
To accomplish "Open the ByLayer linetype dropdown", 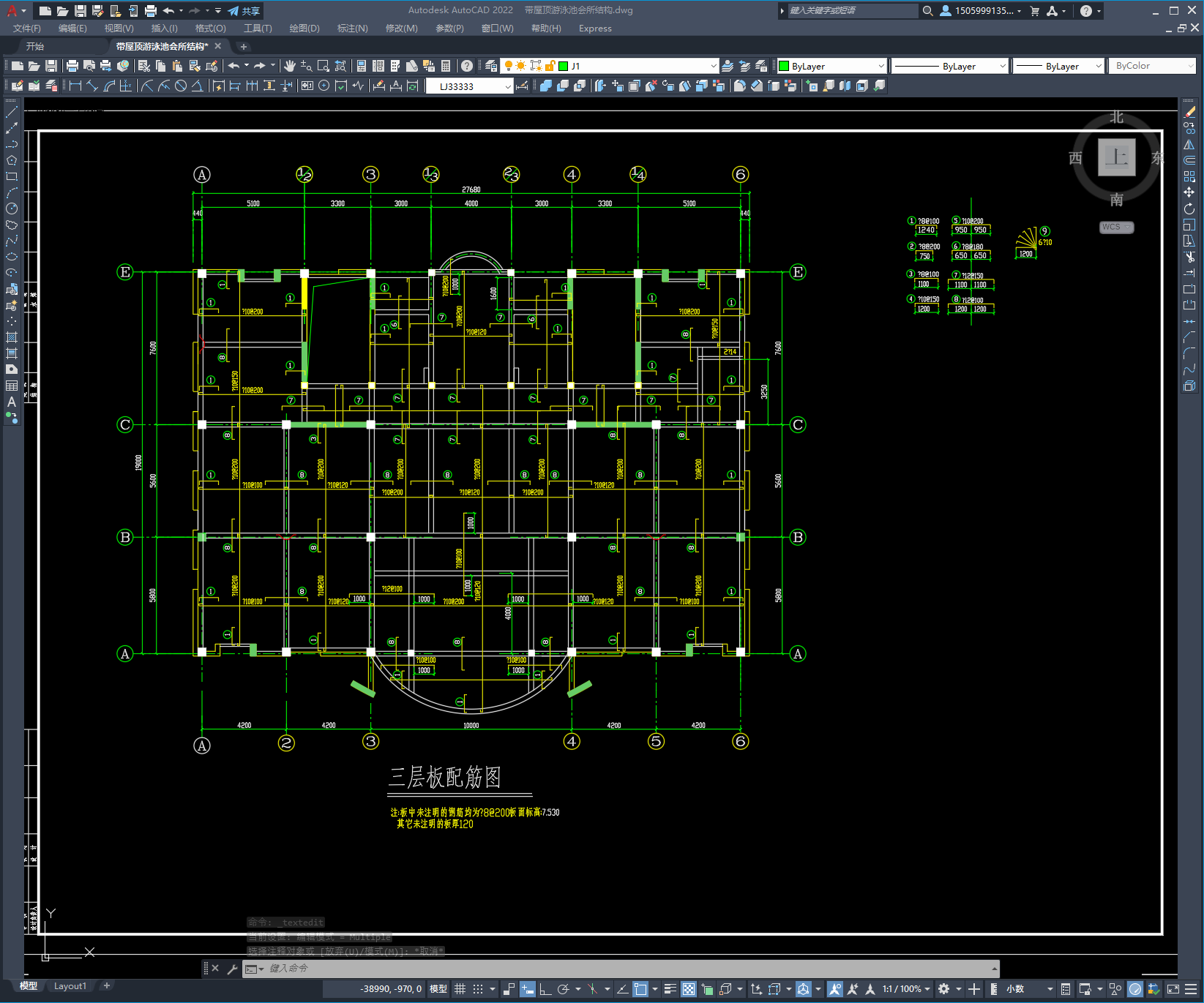I will coord(1003,66).
